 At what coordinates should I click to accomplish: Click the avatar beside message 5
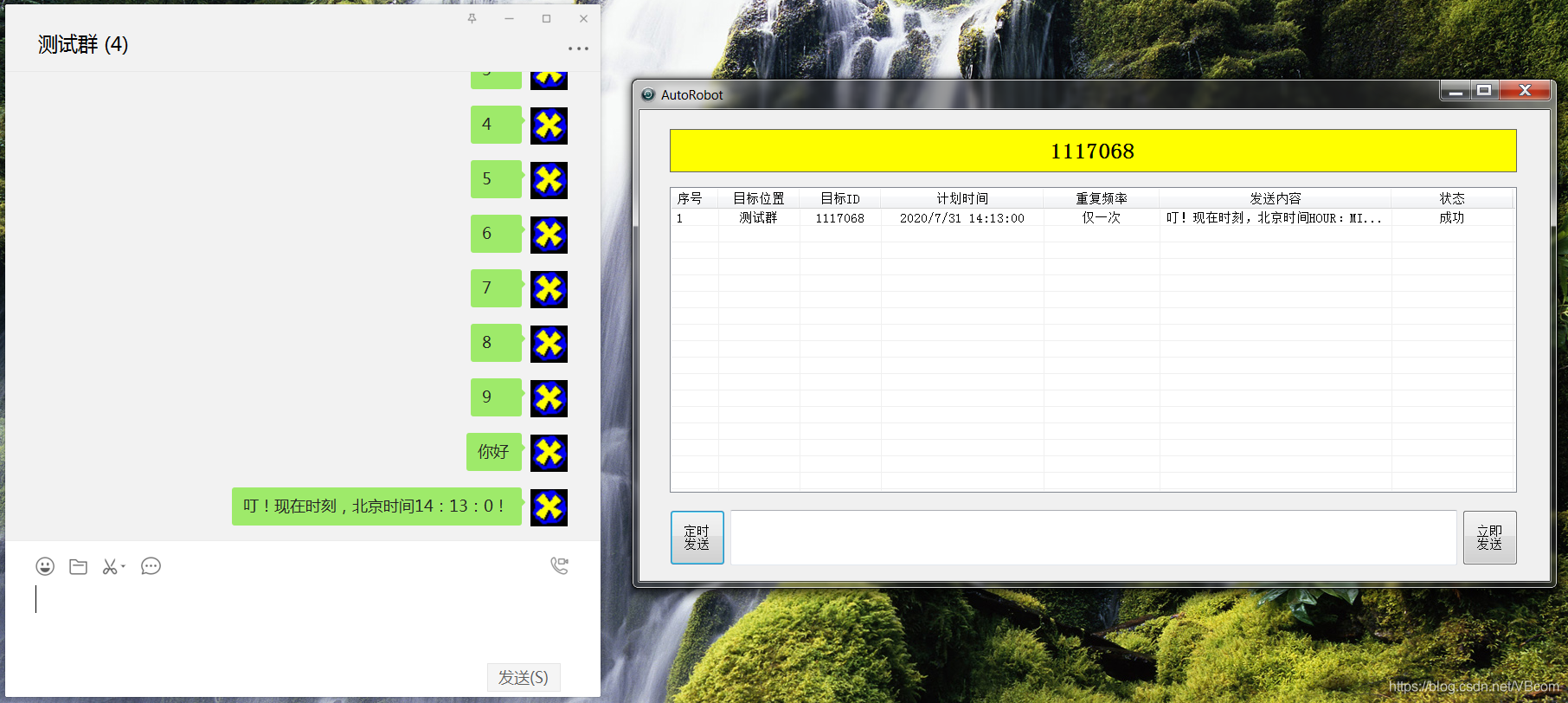click(x=549, y=180)
